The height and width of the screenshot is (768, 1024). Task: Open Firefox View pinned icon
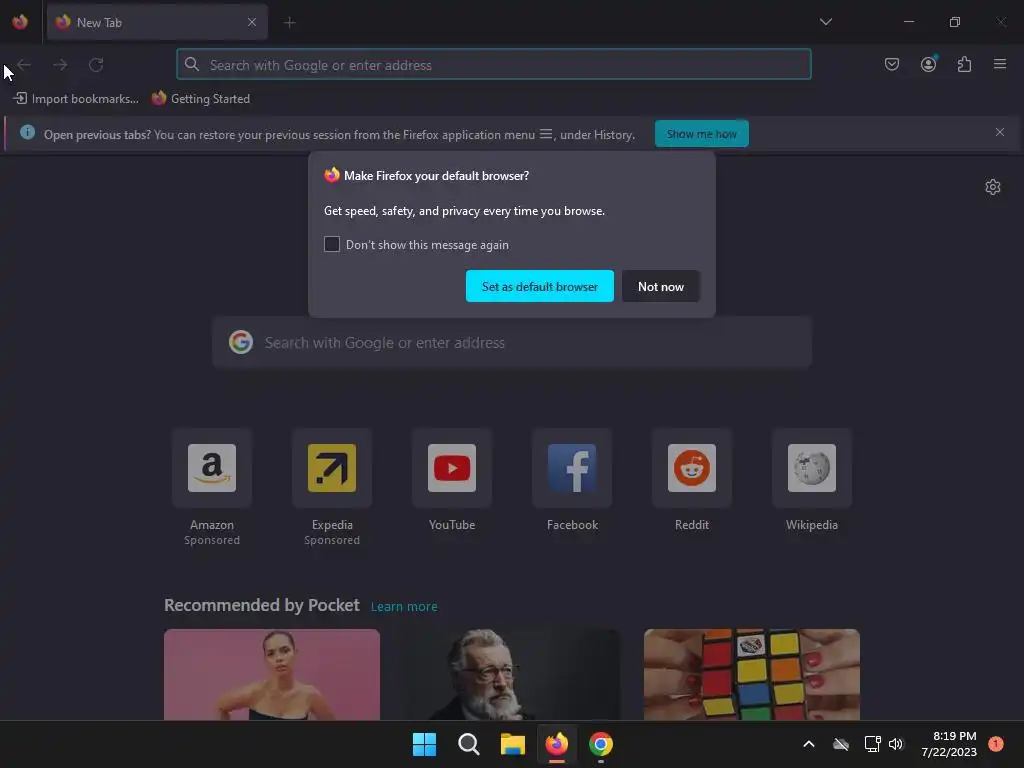20,22
